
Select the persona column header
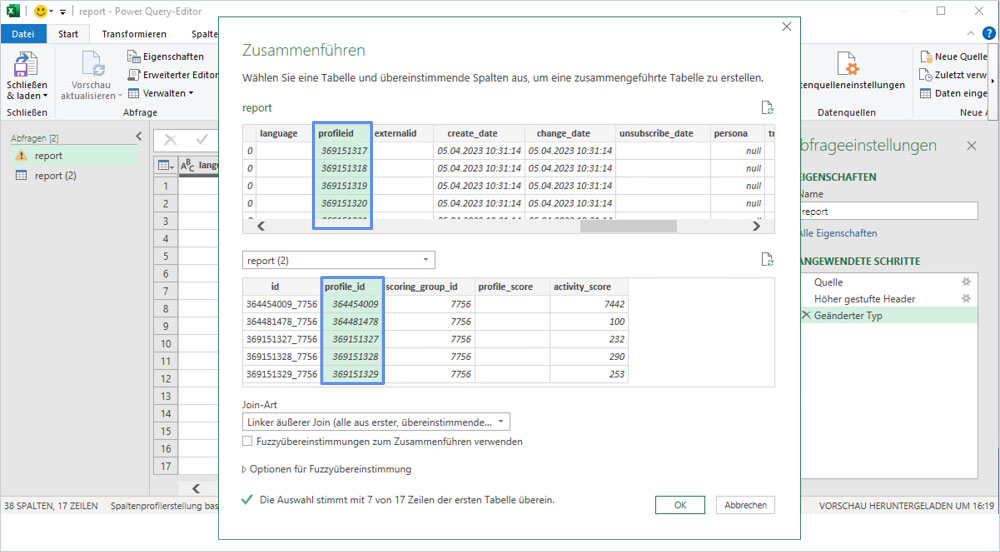click(737, 133)
